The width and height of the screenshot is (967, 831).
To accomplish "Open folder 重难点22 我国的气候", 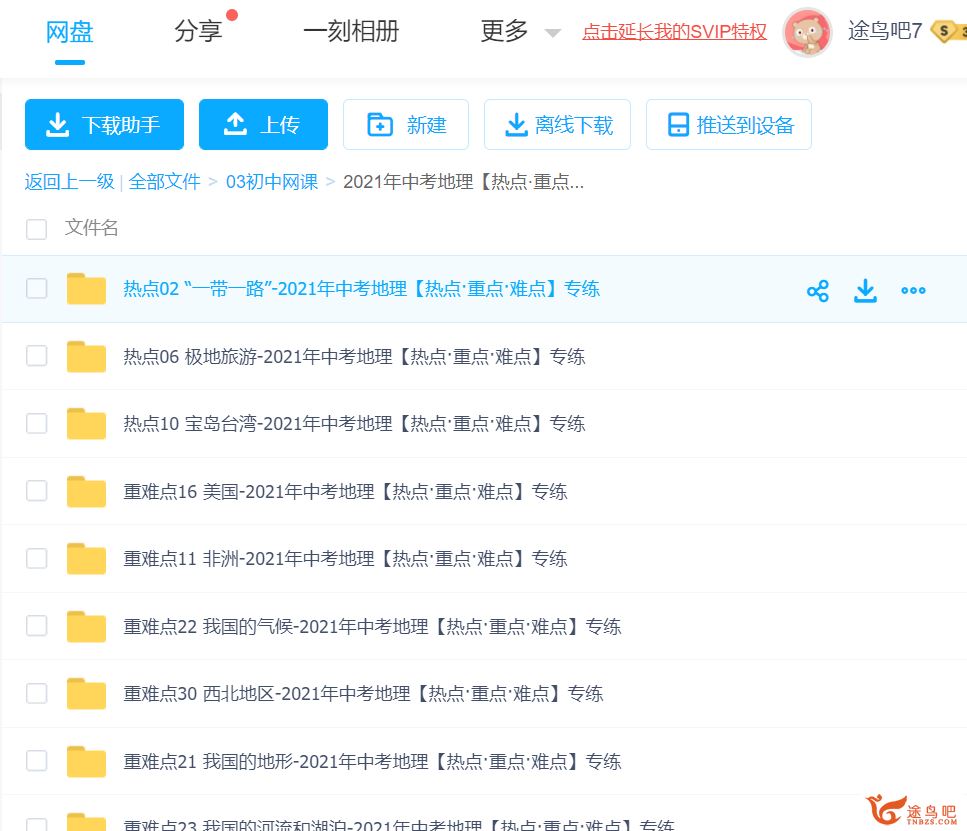I will pyautogui.click(x=371, y=627).
